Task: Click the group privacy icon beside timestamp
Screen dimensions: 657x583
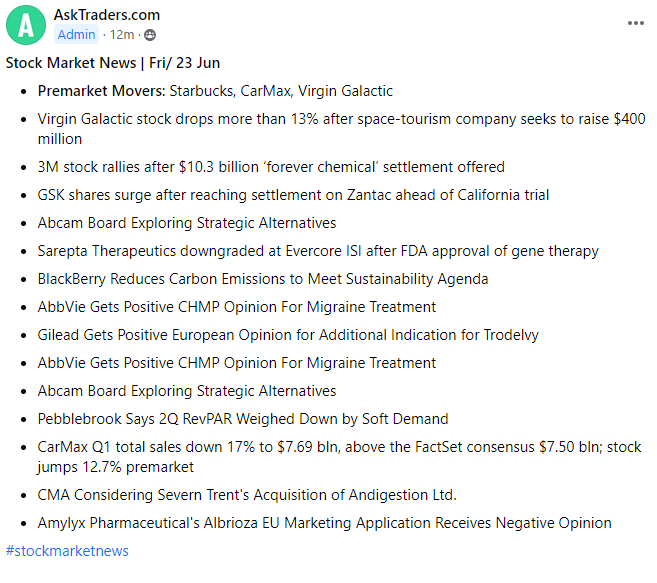Action: pyautogui.click(x=151, y=35)
